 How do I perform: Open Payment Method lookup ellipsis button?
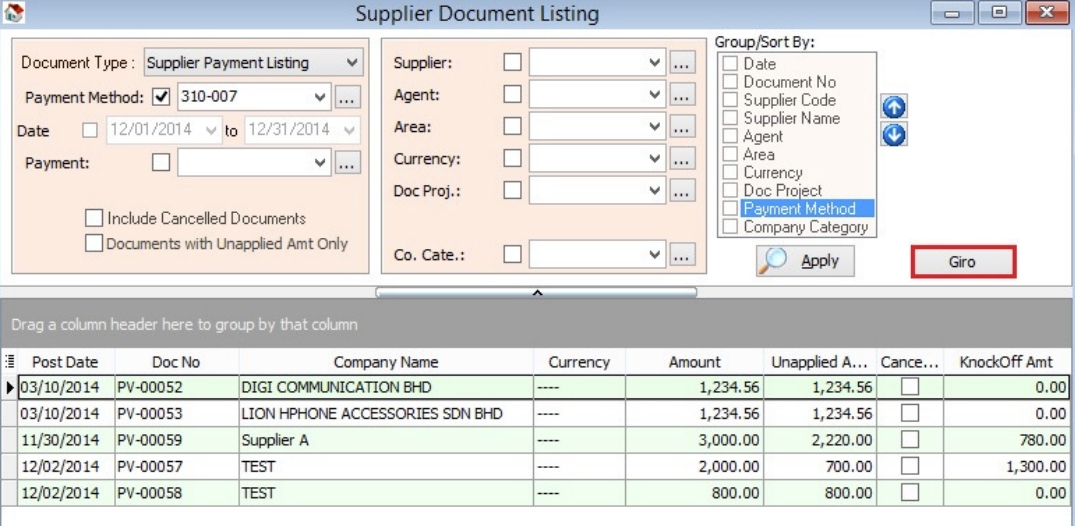(x=347, y=98)
